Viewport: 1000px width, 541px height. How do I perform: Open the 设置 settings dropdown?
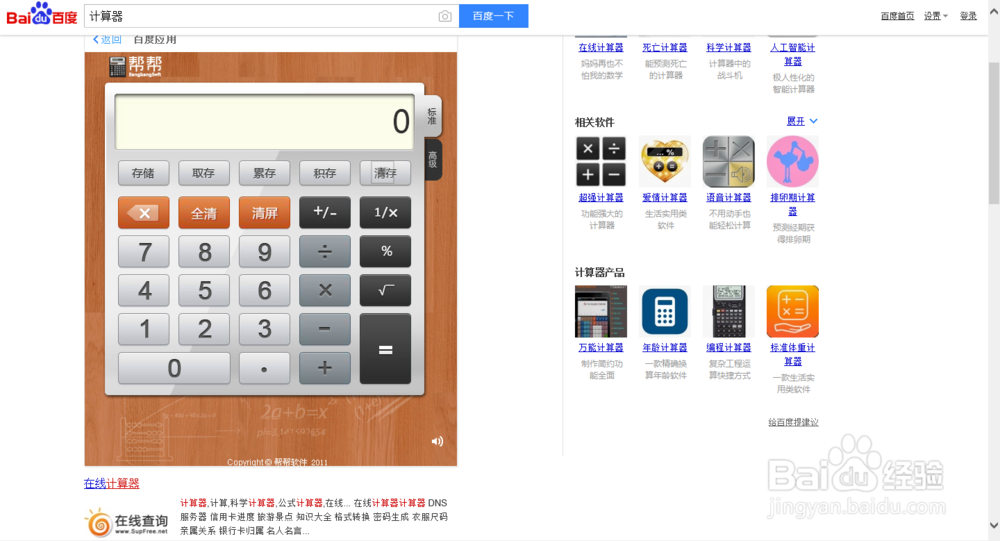936,16
